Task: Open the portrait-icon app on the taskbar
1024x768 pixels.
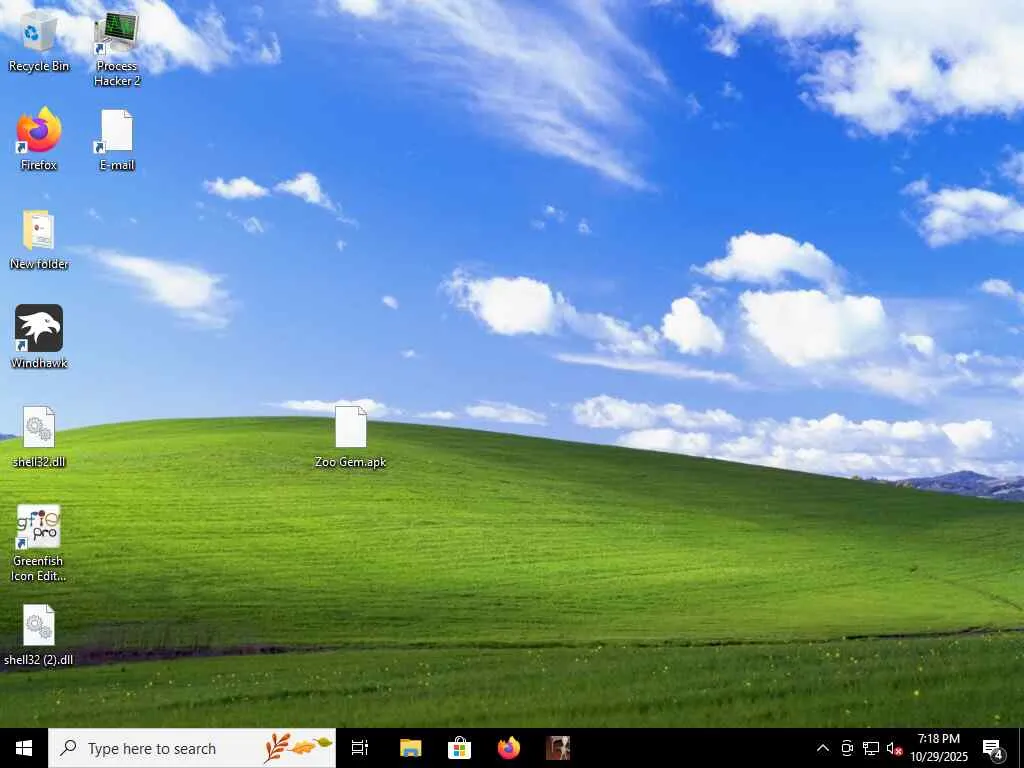Action: tap(558, 748)
